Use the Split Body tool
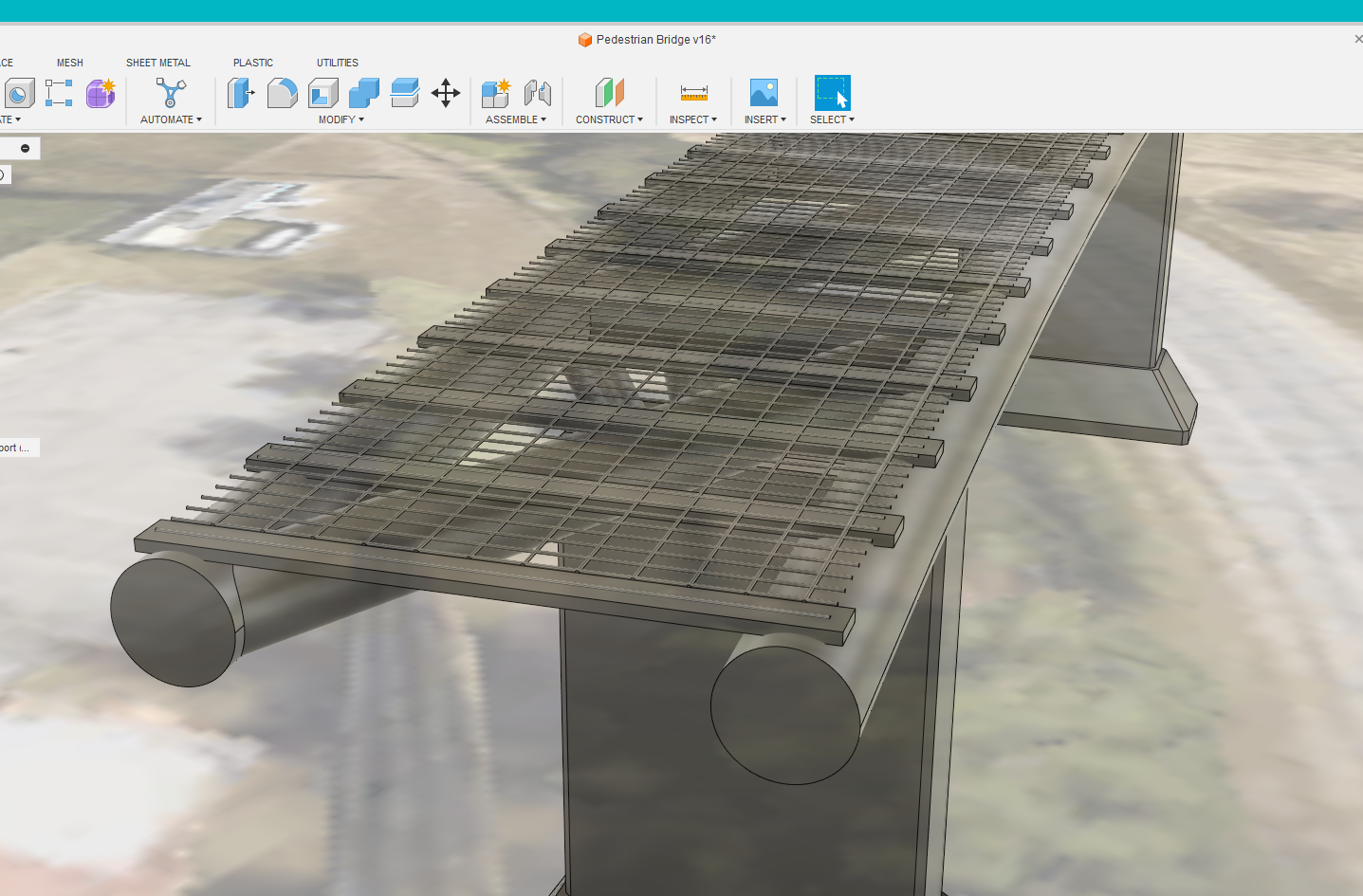This screenshot has height=896, width=1363. [405, 93]
